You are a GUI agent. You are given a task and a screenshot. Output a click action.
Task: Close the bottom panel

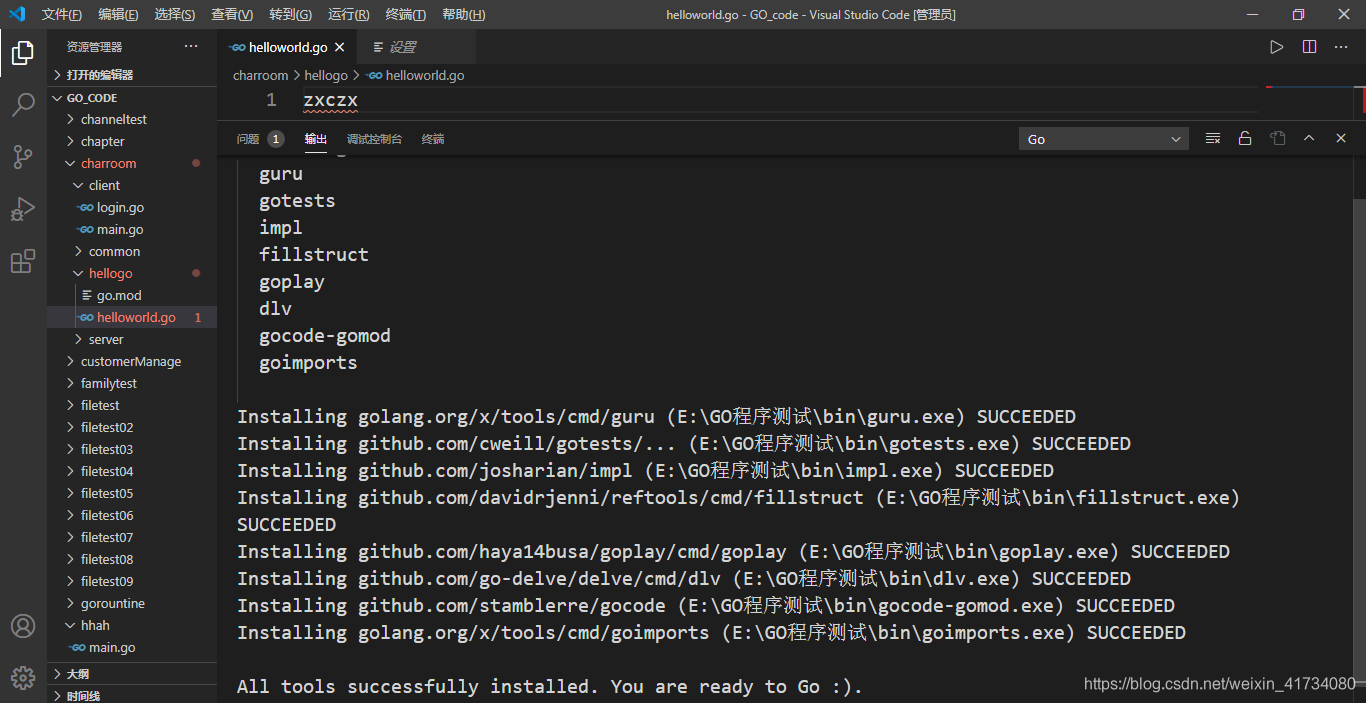pyautogui.click(x=1341, y=139)
